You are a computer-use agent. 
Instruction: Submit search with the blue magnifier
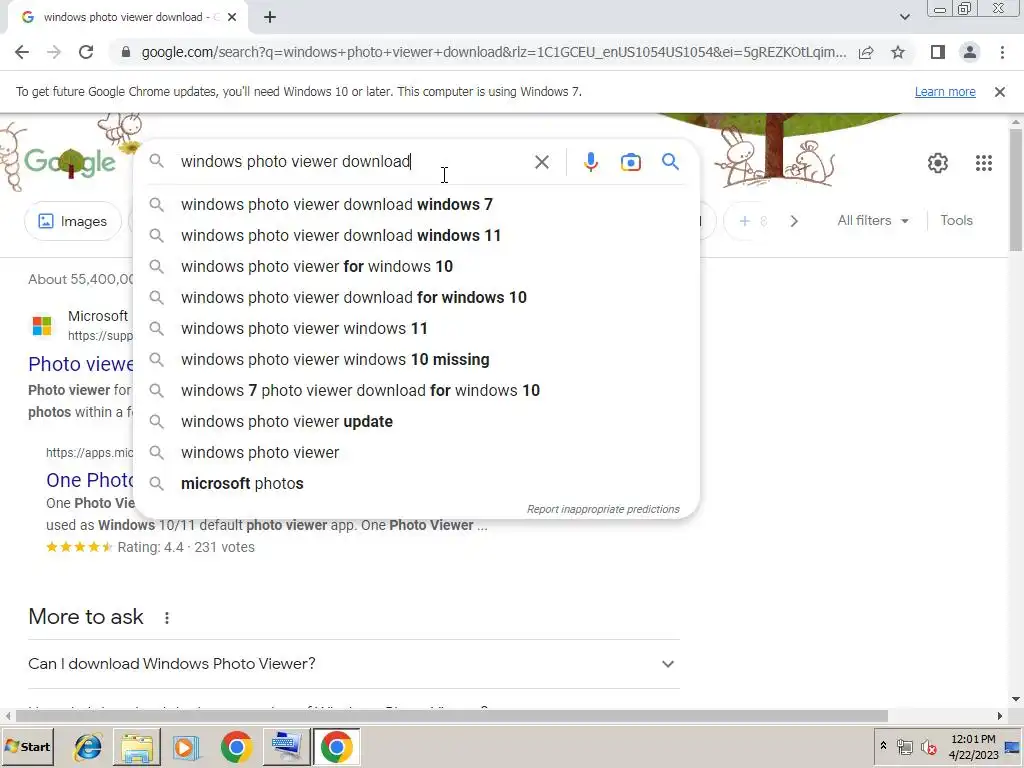670,161
